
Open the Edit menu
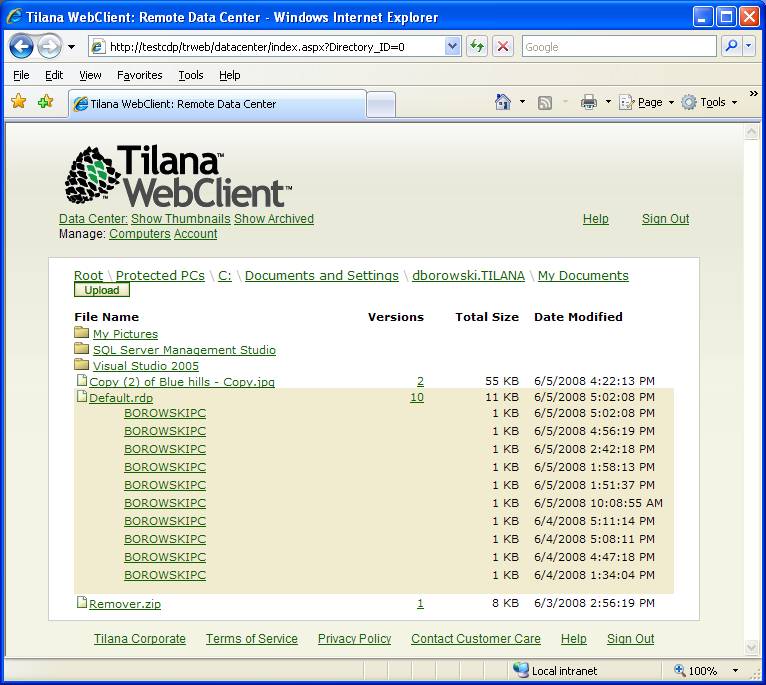(x=54, y=75)
